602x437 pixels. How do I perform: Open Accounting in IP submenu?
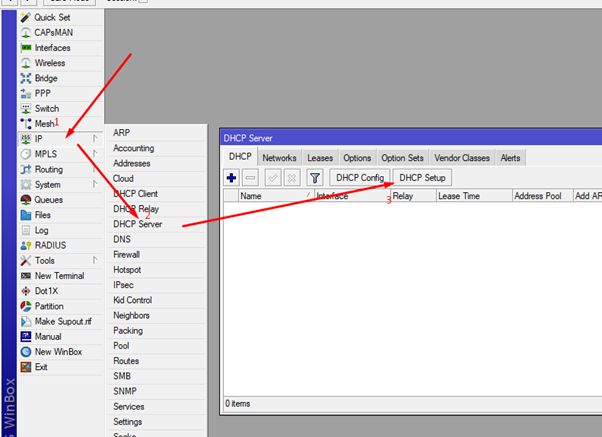click(x=156, y=148)
